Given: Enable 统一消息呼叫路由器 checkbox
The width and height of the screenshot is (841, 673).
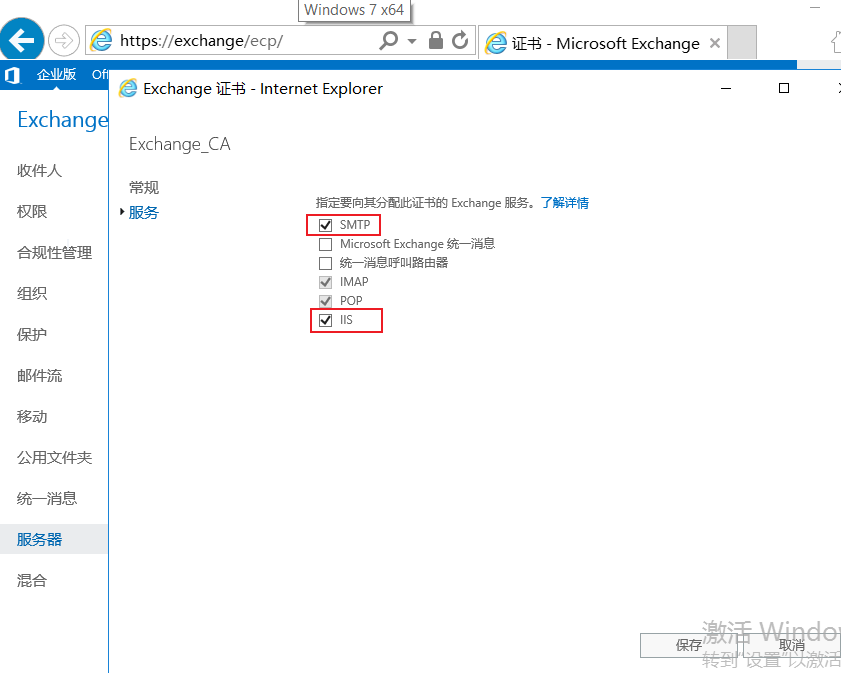Looking at the screenshot, I should coord(325,263).
